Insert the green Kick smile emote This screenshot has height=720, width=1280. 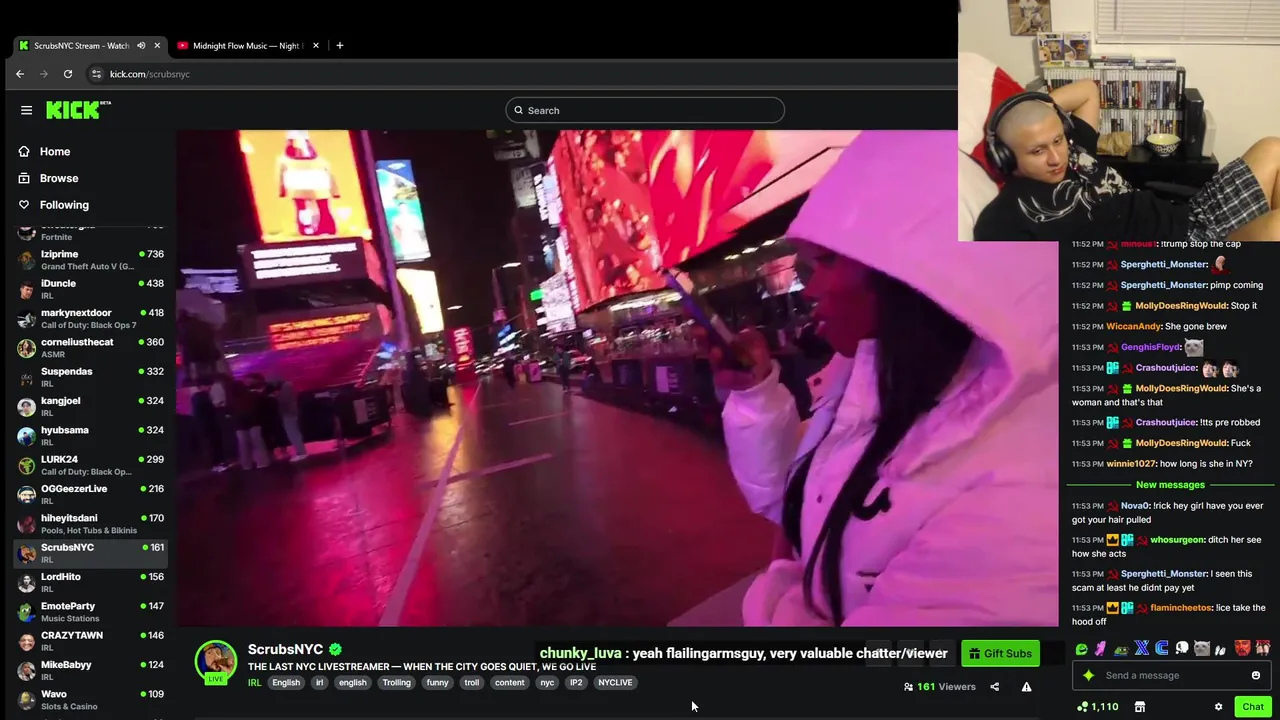pos(1081,649)
